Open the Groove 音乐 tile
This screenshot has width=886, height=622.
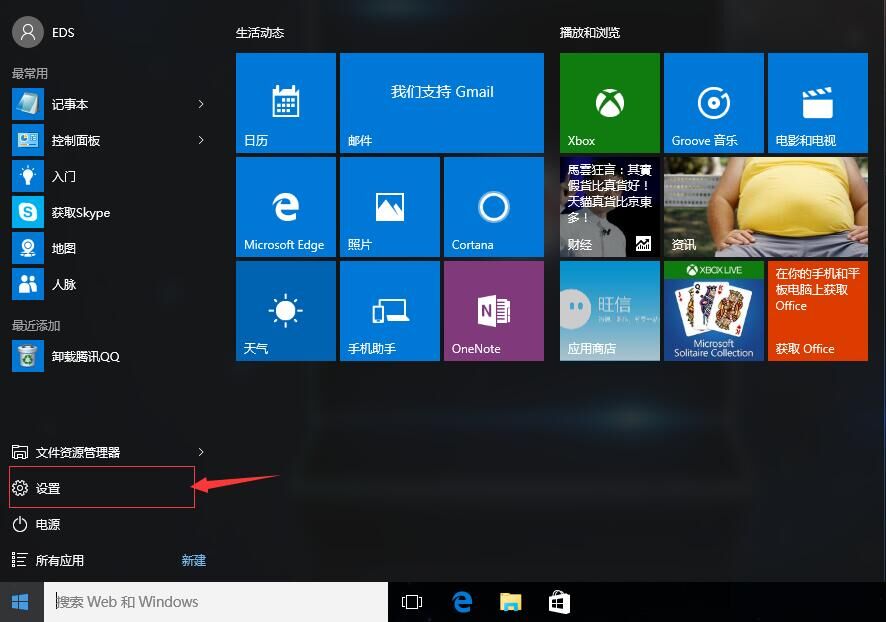click(x=714, y=103)
